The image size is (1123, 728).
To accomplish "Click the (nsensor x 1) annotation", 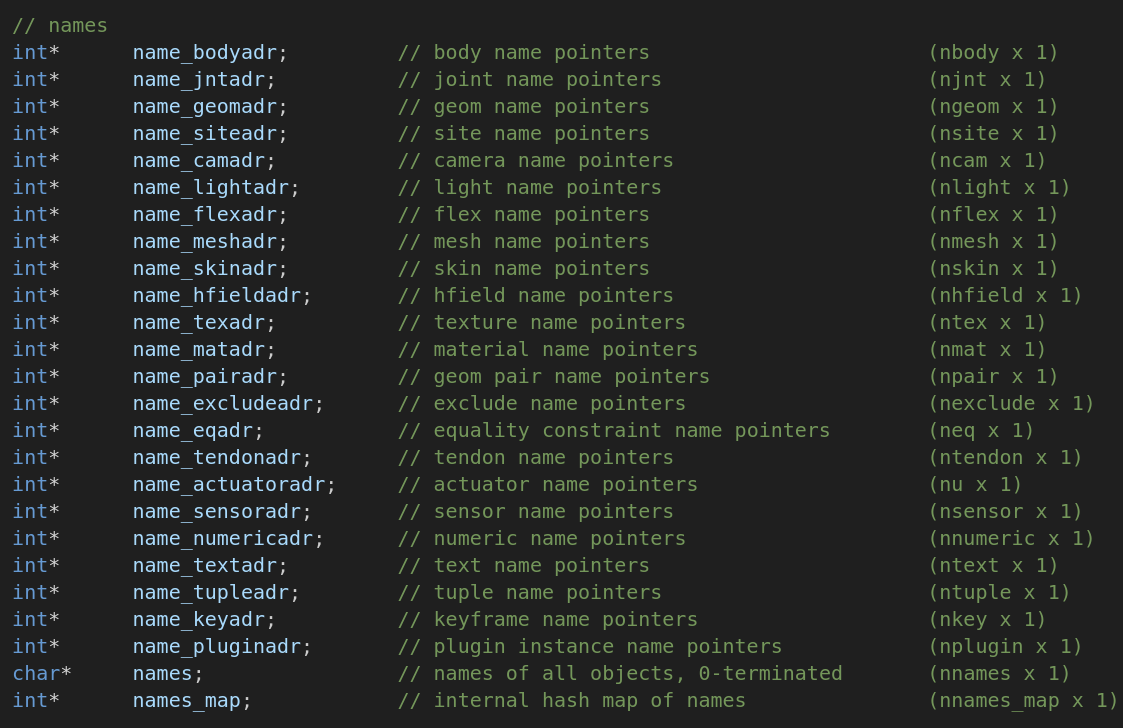I will click(x=1005, y=511).
